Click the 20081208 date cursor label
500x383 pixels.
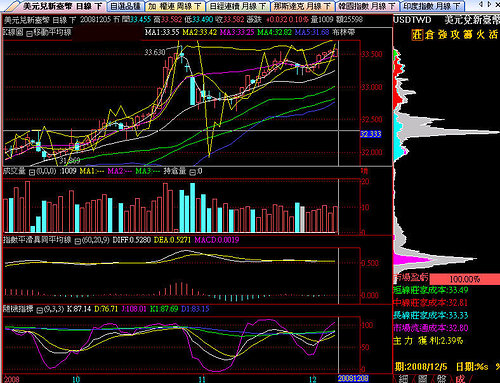[x=353, y=379]
